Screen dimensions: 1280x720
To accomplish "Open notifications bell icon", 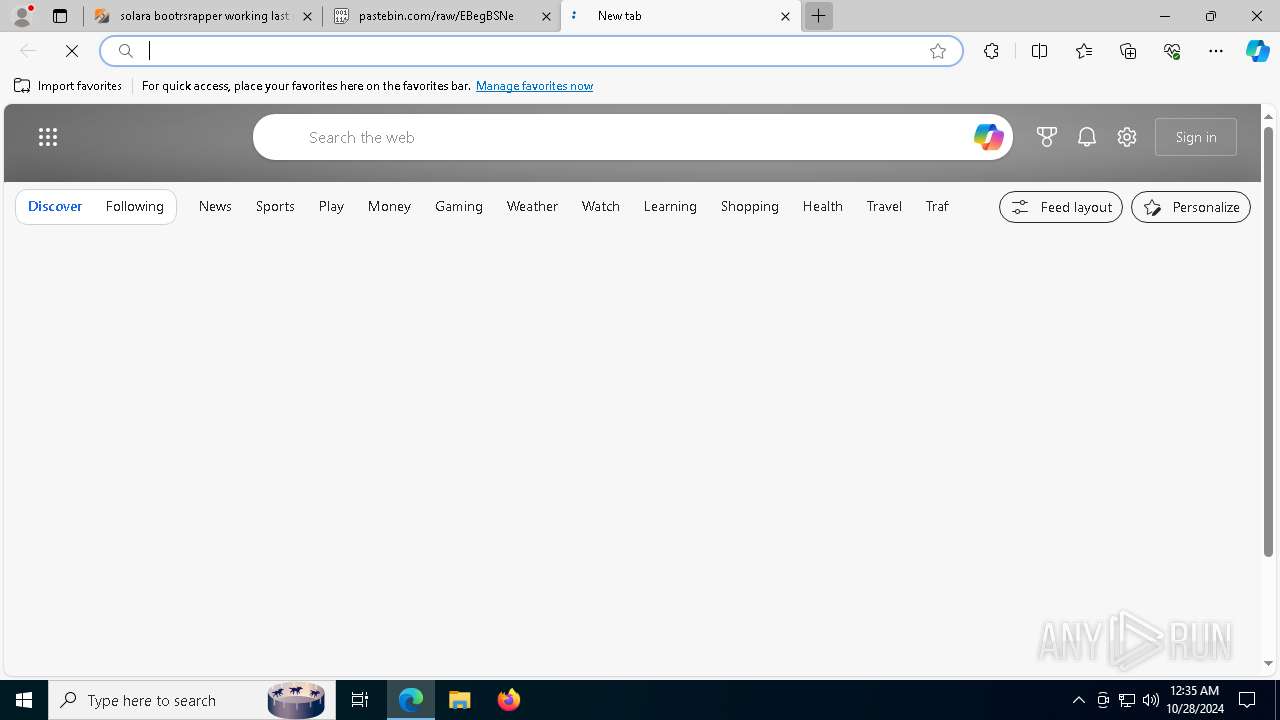I will 1087,137.
